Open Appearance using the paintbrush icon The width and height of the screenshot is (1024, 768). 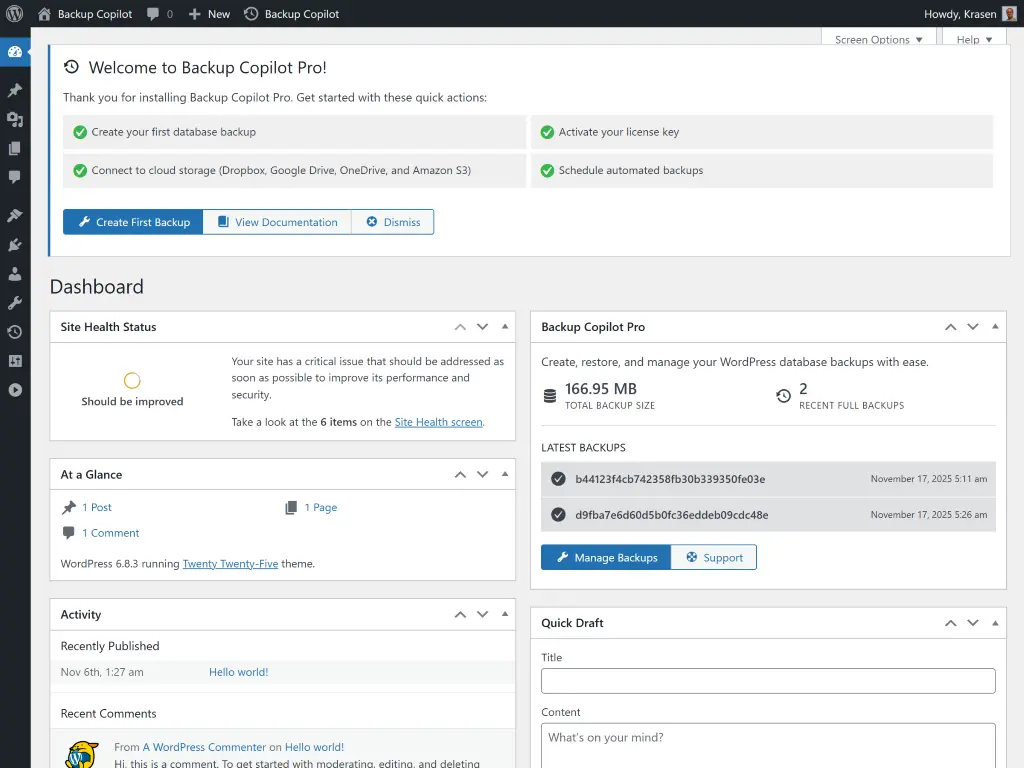14,214
